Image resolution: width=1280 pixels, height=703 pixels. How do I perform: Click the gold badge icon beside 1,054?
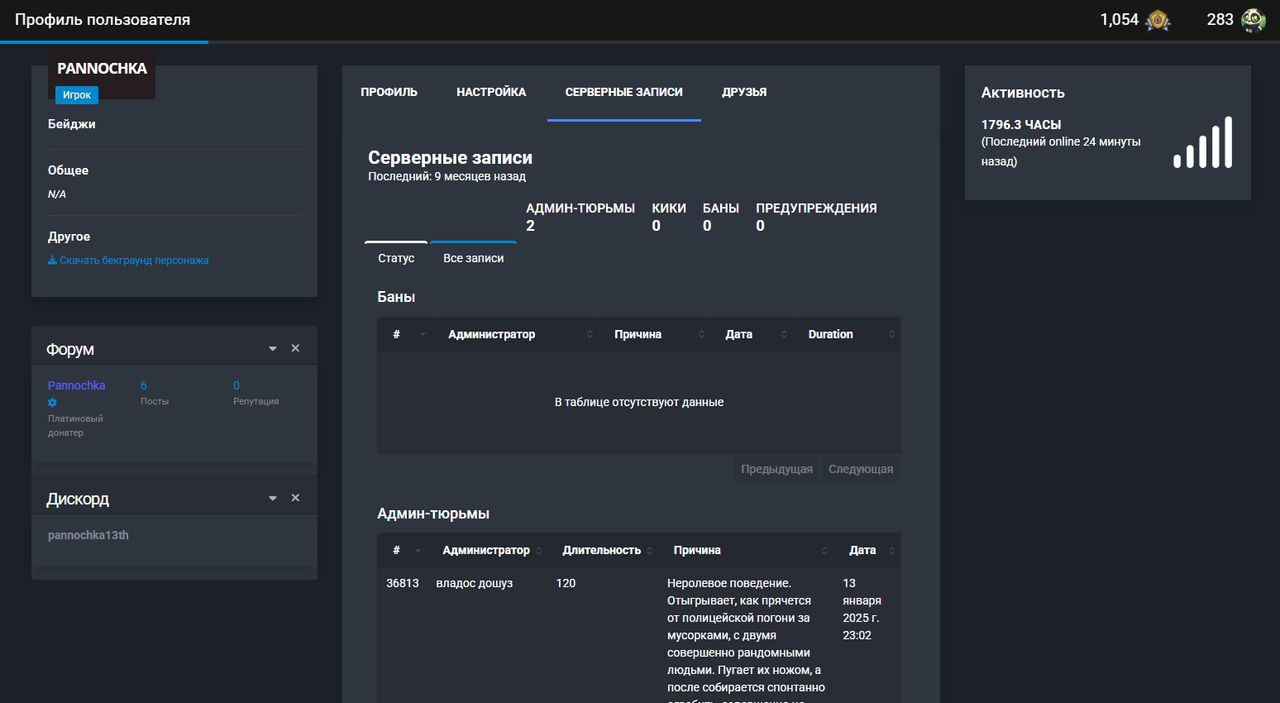(1157, 20)
